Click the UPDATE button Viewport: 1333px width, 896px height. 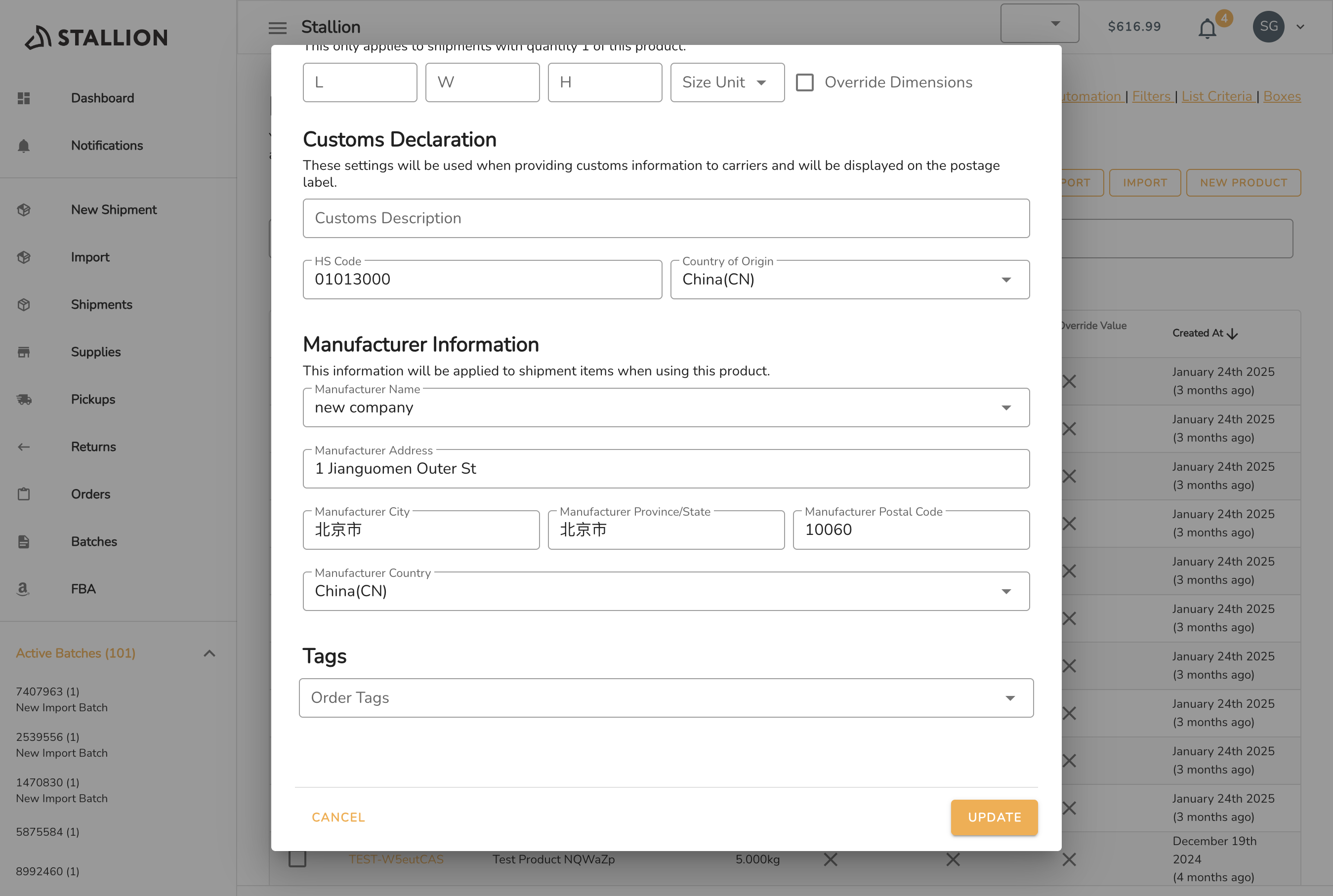coord(994,818)
